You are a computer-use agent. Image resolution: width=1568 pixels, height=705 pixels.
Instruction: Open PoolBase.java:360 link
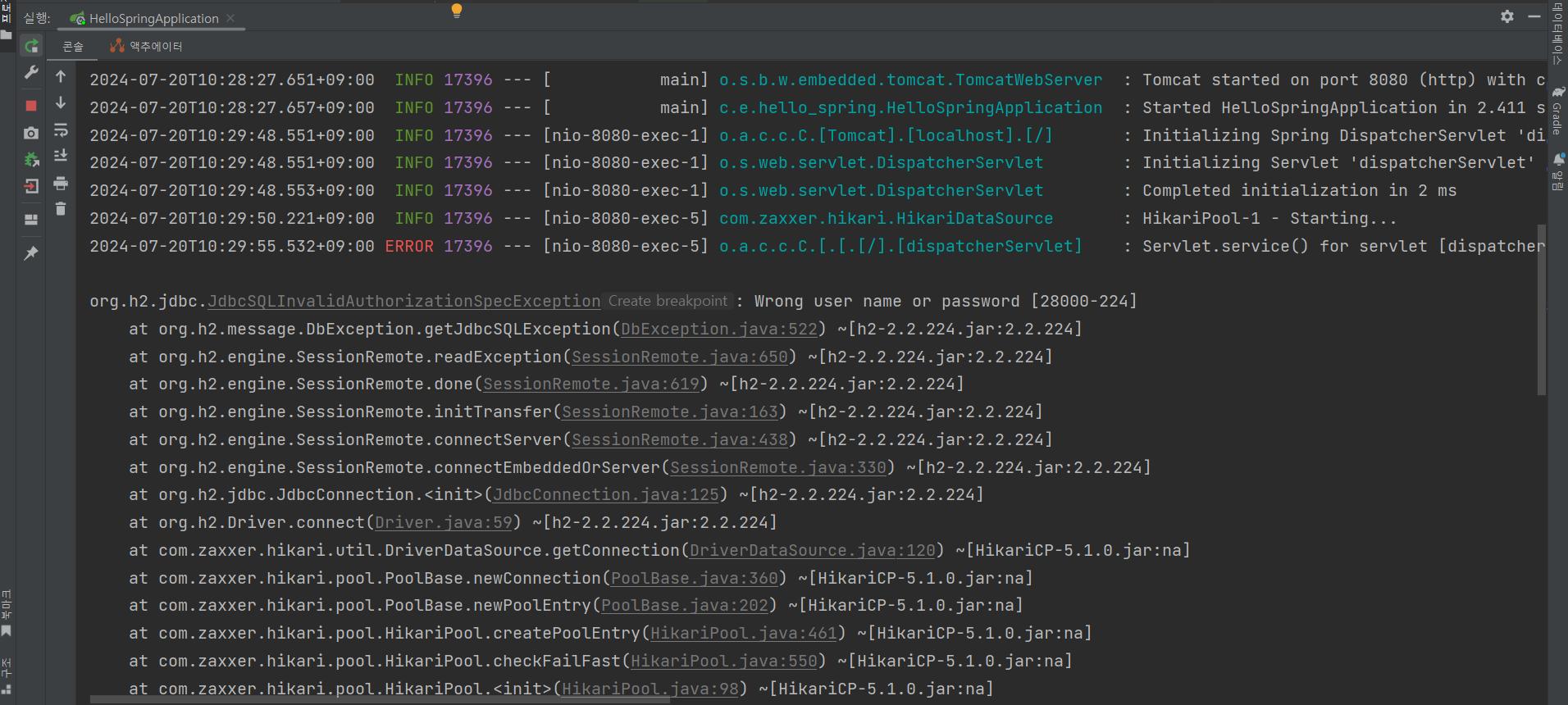click(x=694, y=579)
